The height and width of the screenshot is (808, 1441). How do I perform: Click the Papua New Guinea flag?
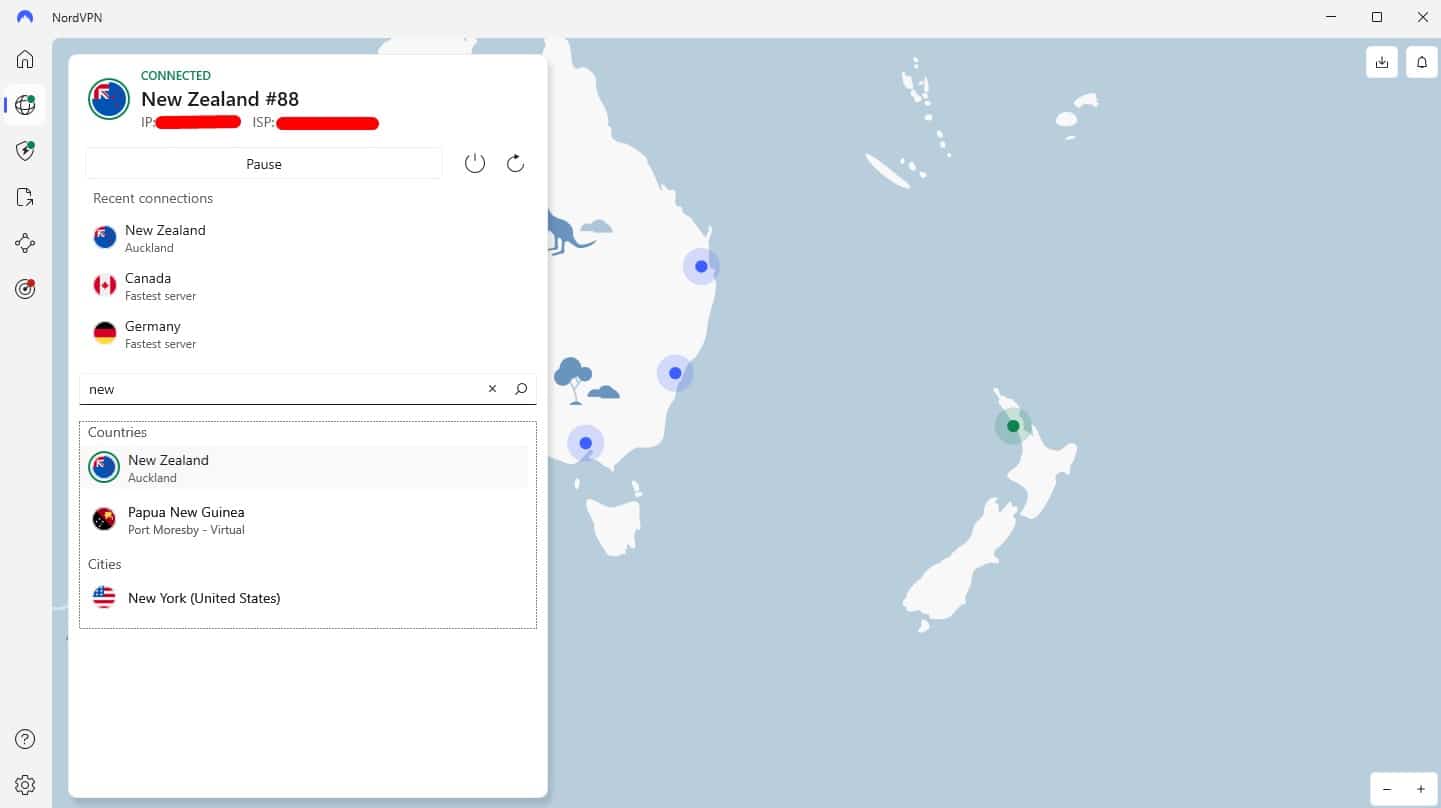[x=104, y=519]
